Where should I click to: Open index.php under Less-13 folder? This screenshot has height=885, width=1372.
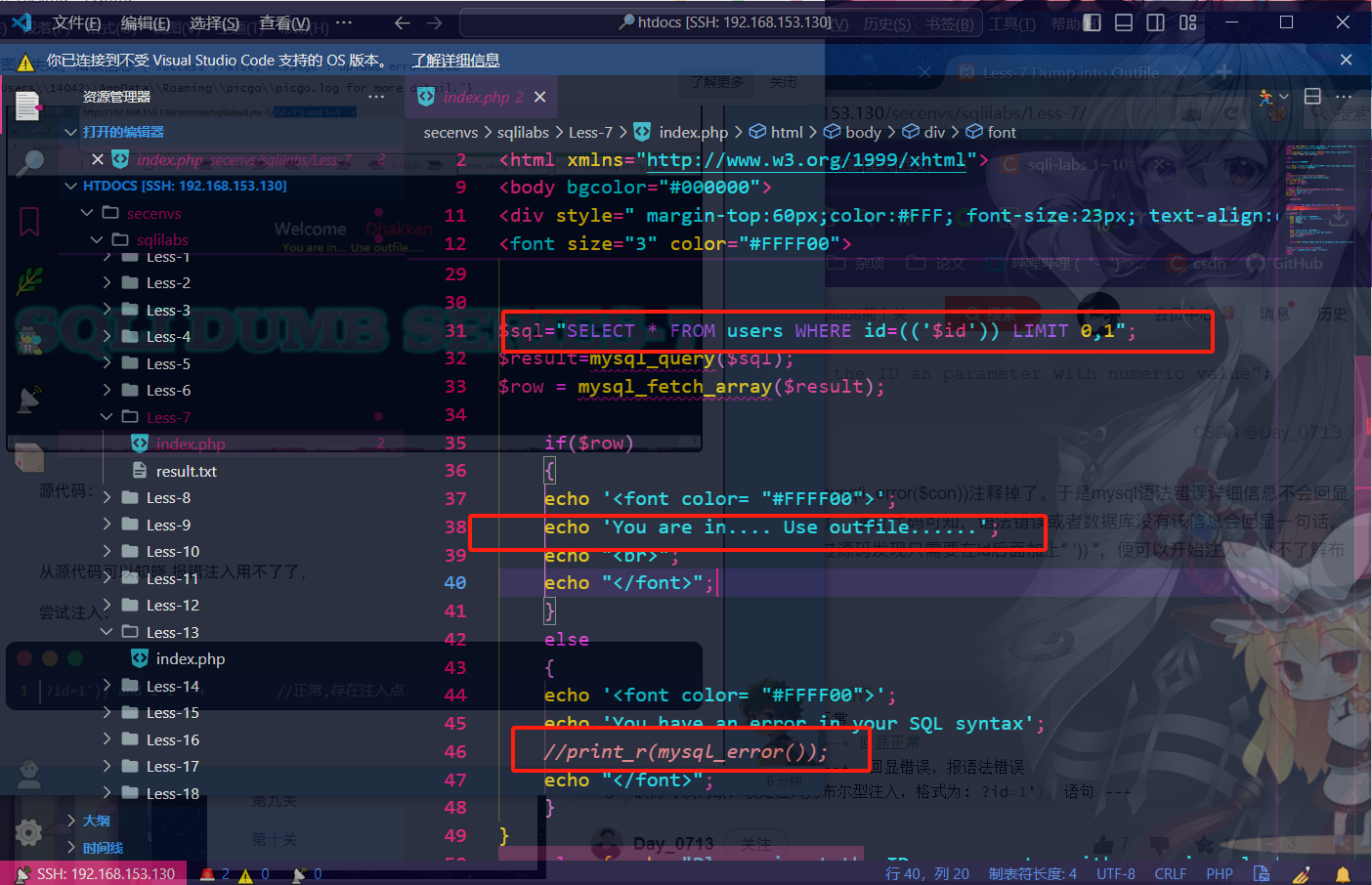click(x=190, y=659)
